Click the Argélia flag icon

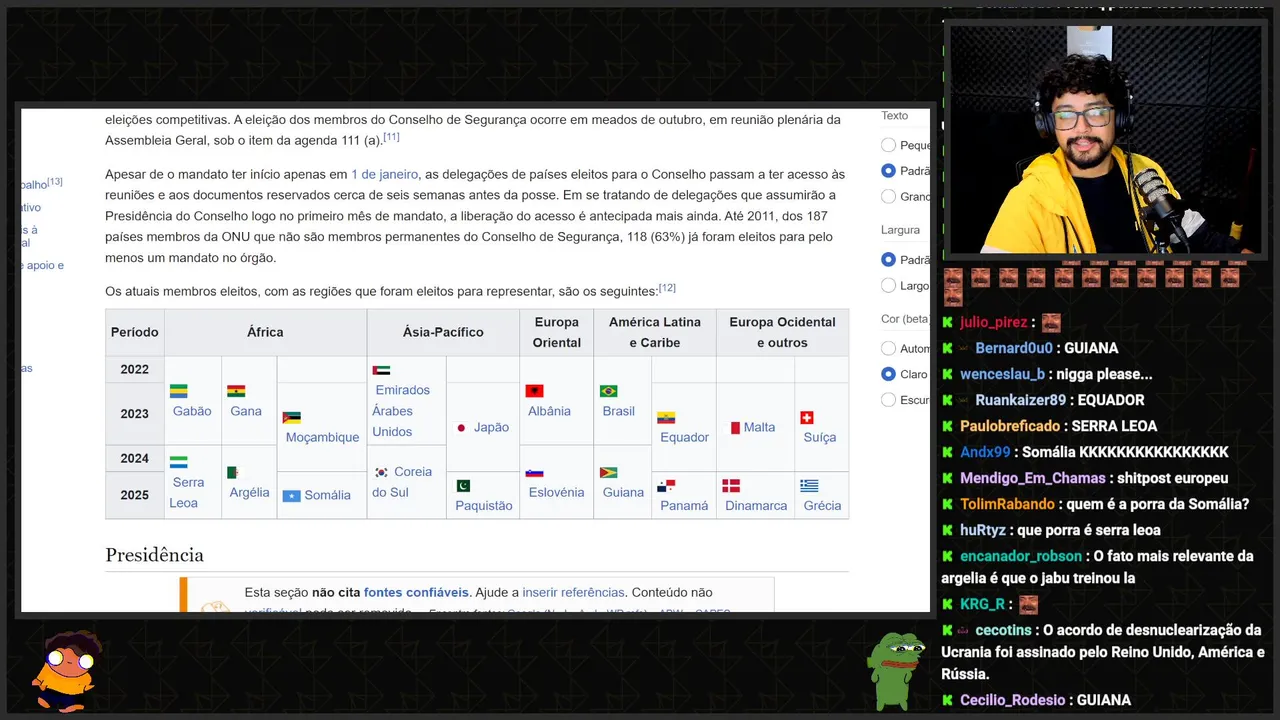[x=233, y=472]
